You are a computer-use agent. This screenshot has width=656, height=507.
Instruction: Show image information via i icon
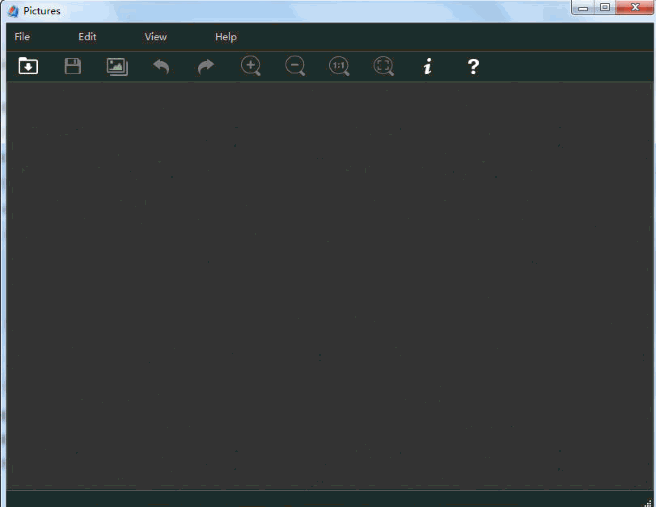pos(428,67)
